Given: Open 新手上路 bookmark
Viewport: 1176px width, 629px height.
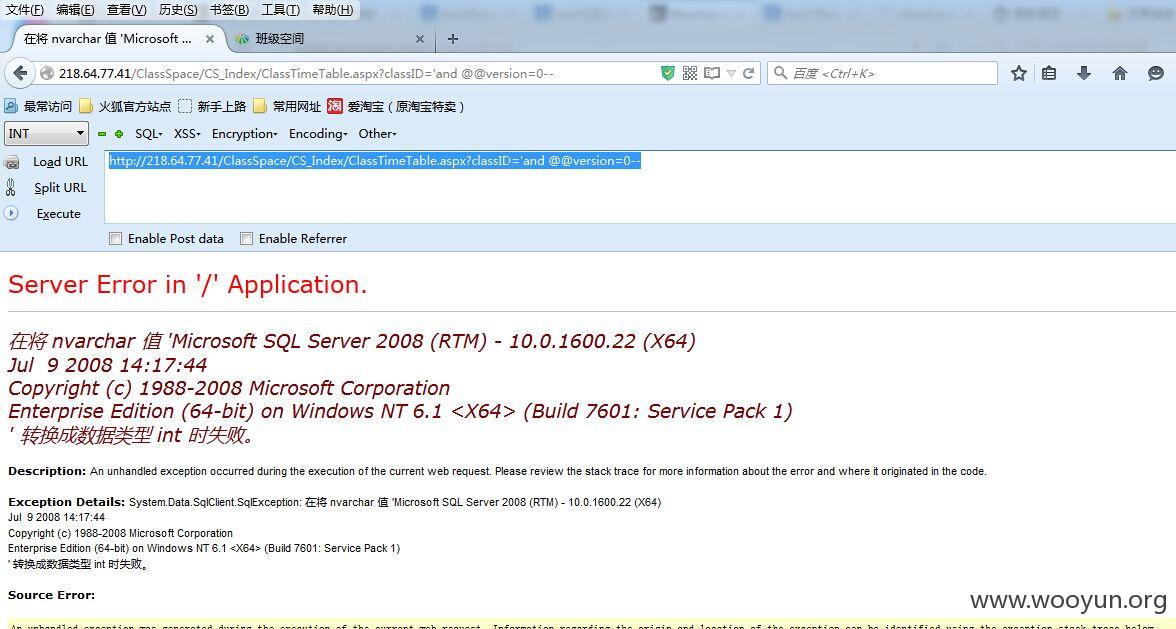Looking at the screenshot, I should pyautogui.click(x=212, y=106).
